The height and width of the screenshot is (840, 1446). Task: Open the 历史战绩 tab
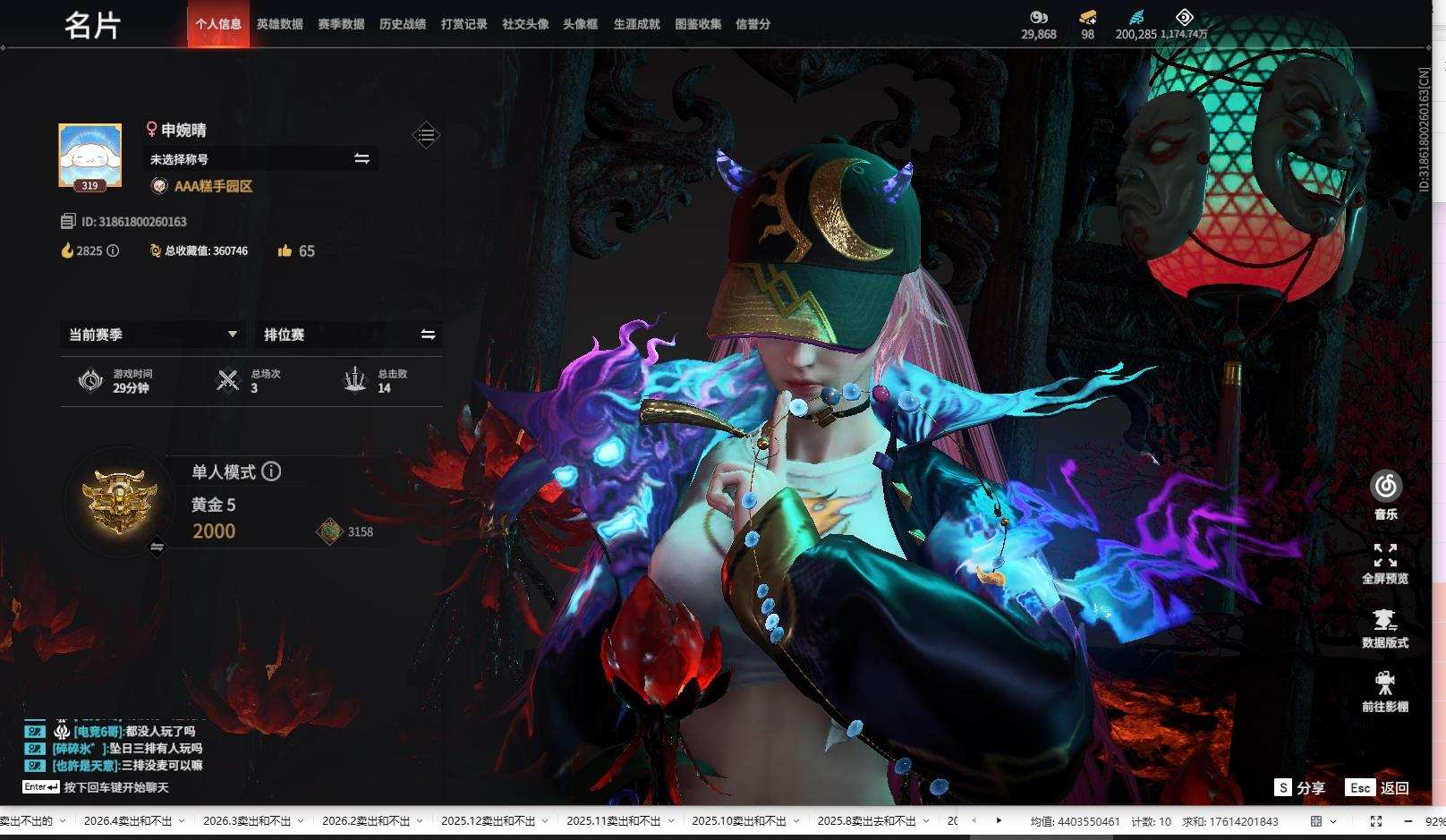[403, 24]
